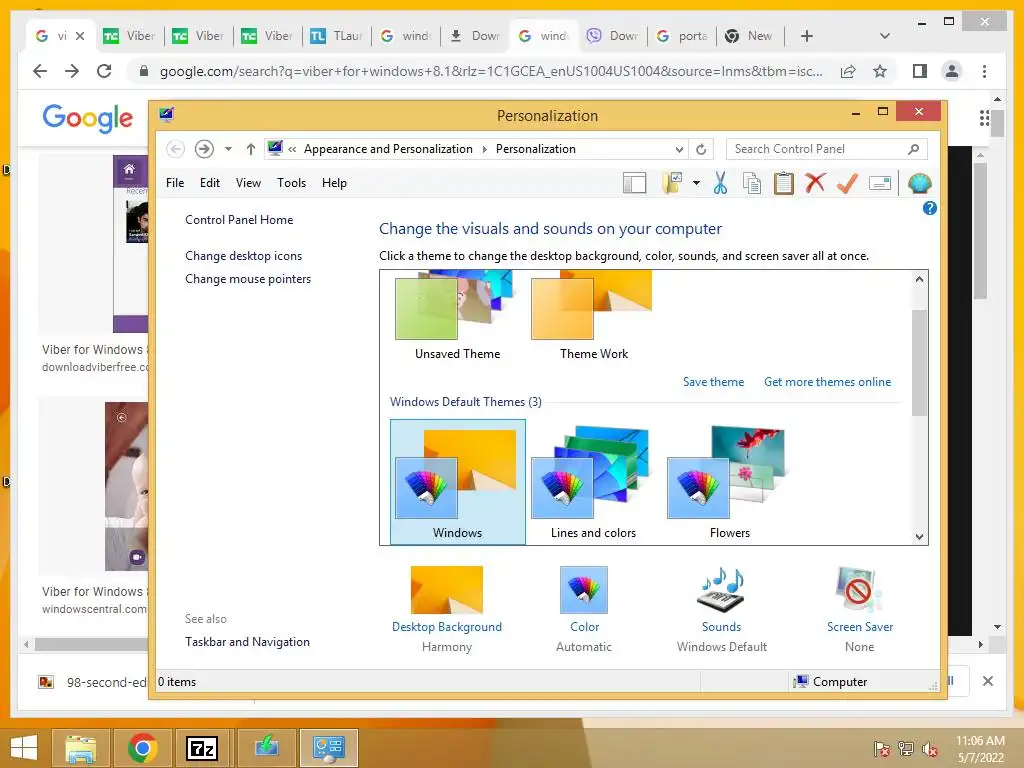Go to Control Panel Home

239,220
